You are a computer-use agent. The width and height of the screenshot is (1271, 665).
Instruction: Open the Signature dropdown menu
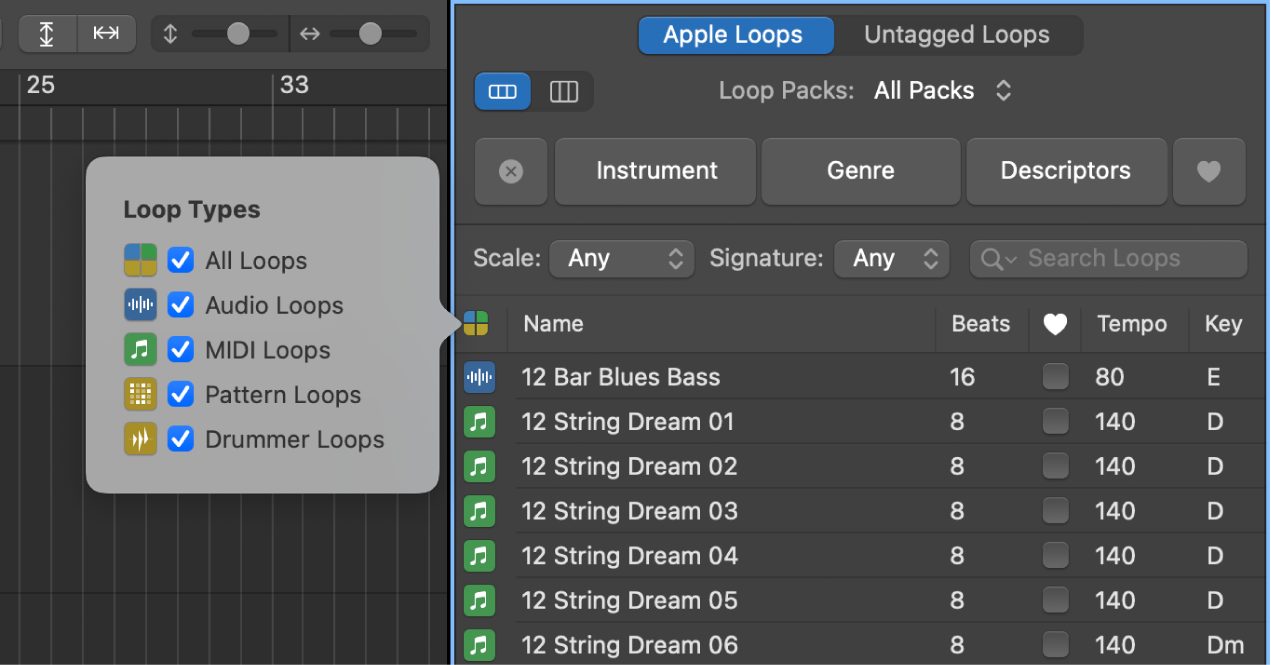tap(892, 259)
